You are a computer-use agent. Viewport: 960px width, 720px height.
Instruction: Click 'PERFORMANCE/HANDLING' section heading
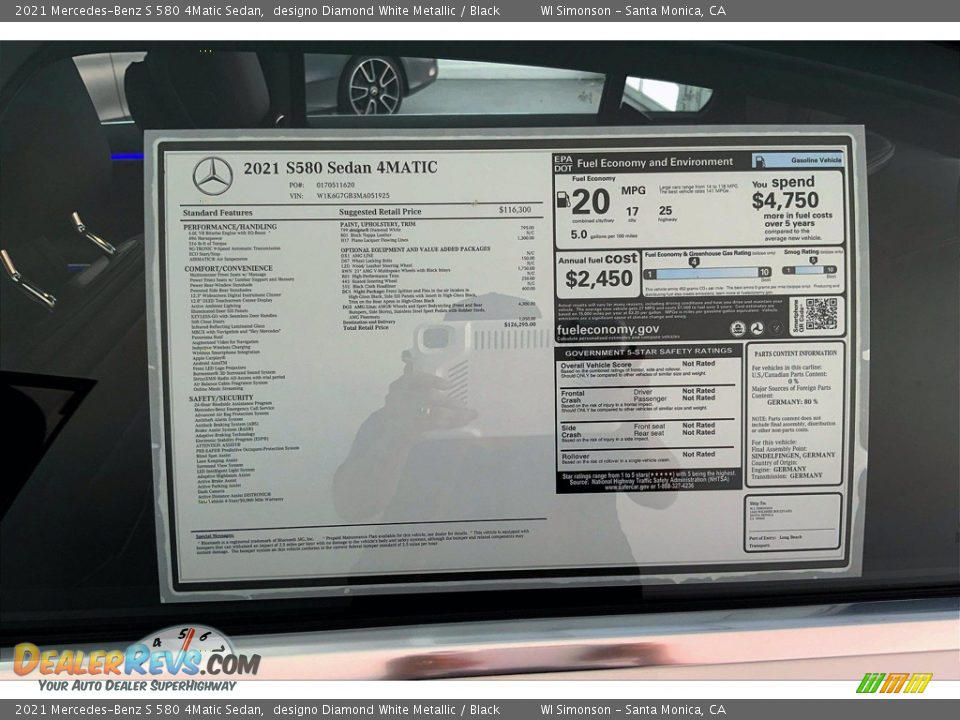pyautogui.click(x=230, y=227)
